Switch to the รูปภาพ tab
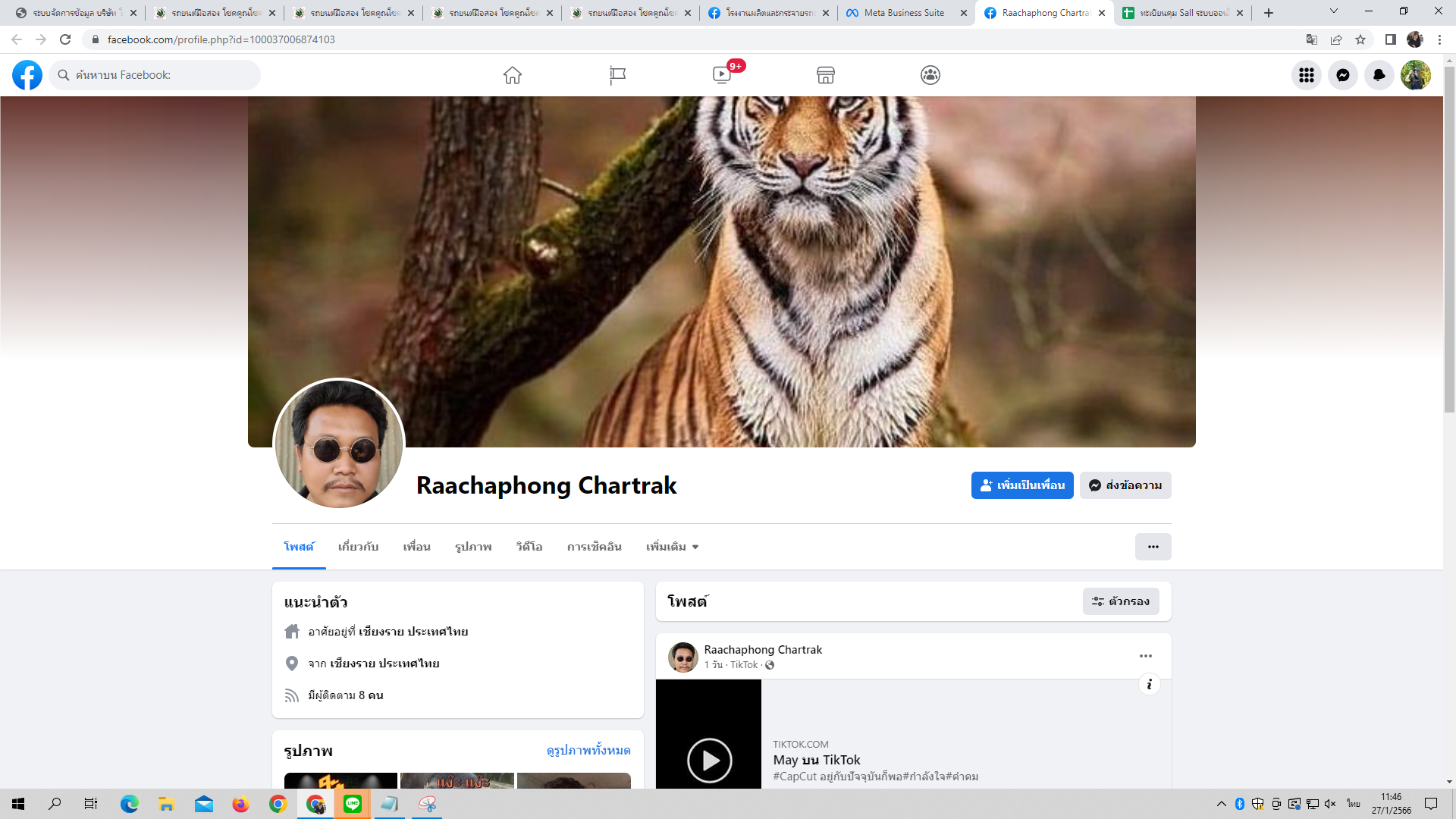The width and height of the screenshot is (1456, 819). click(473, 547)
